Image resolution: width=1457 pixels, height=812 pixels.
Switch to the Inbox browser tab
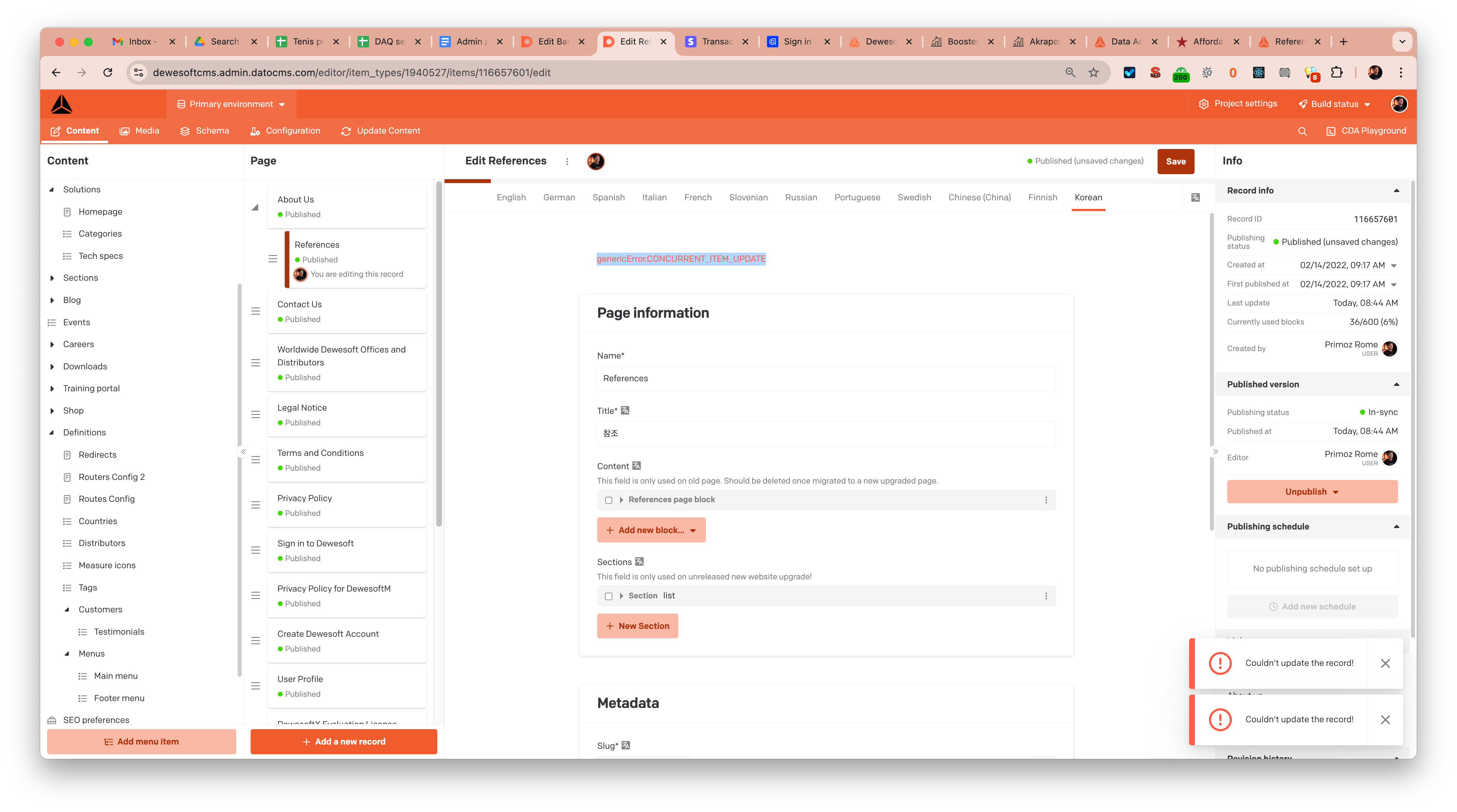[144, 41]
